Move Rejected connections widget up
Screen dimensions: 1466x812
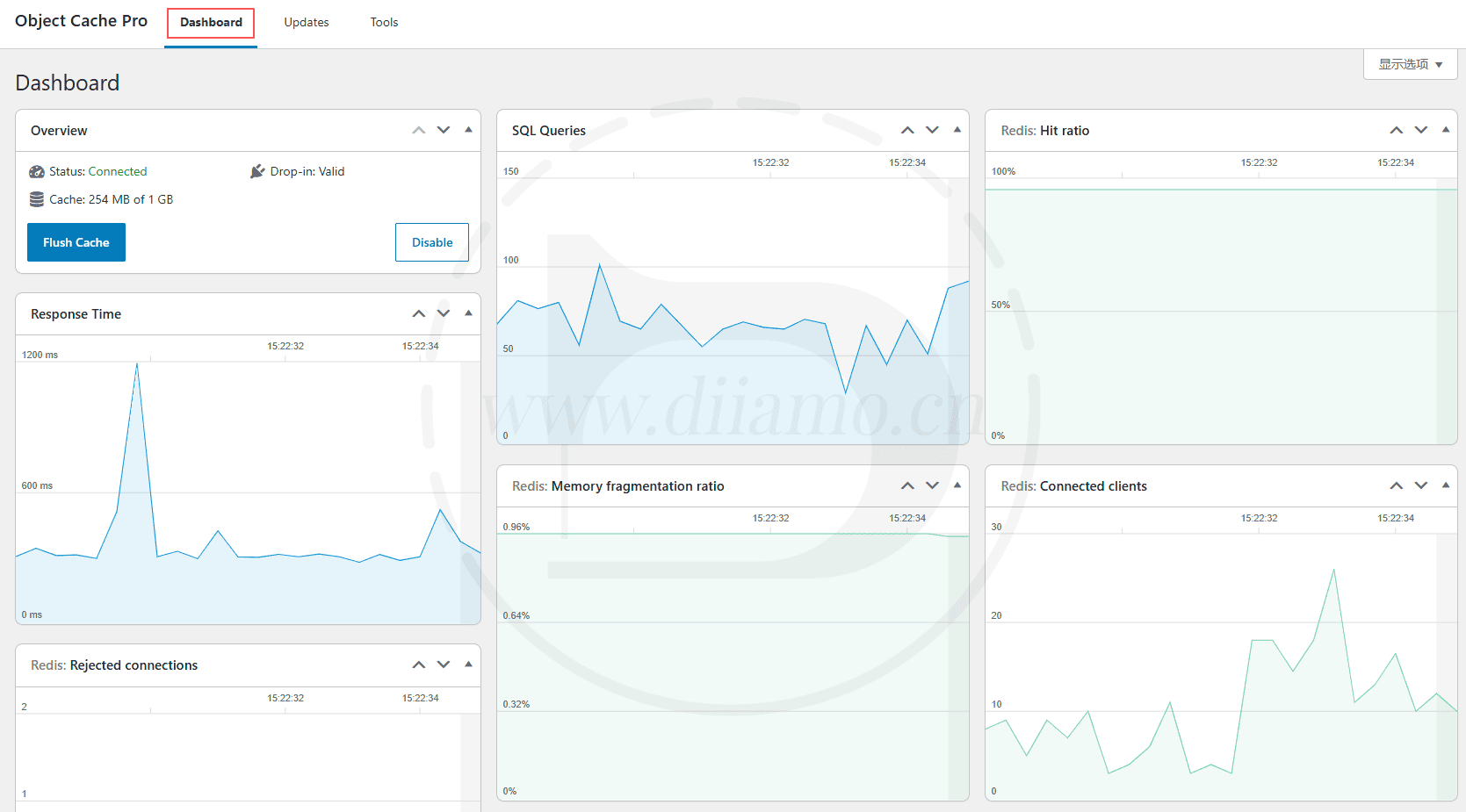click(419, 665)
